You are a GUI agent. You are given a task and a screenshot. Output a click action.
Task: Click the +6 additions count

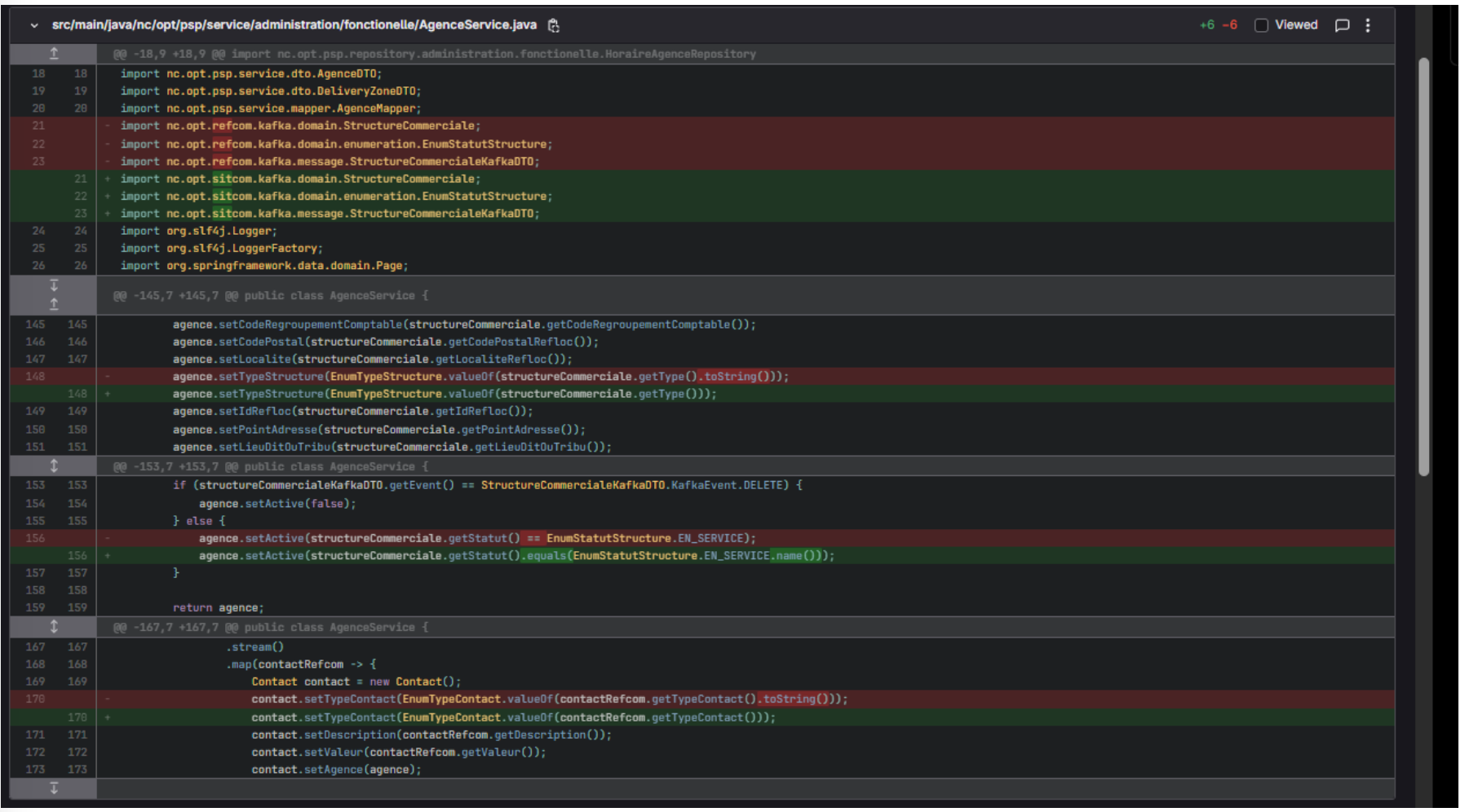[x=1207, y=25]
